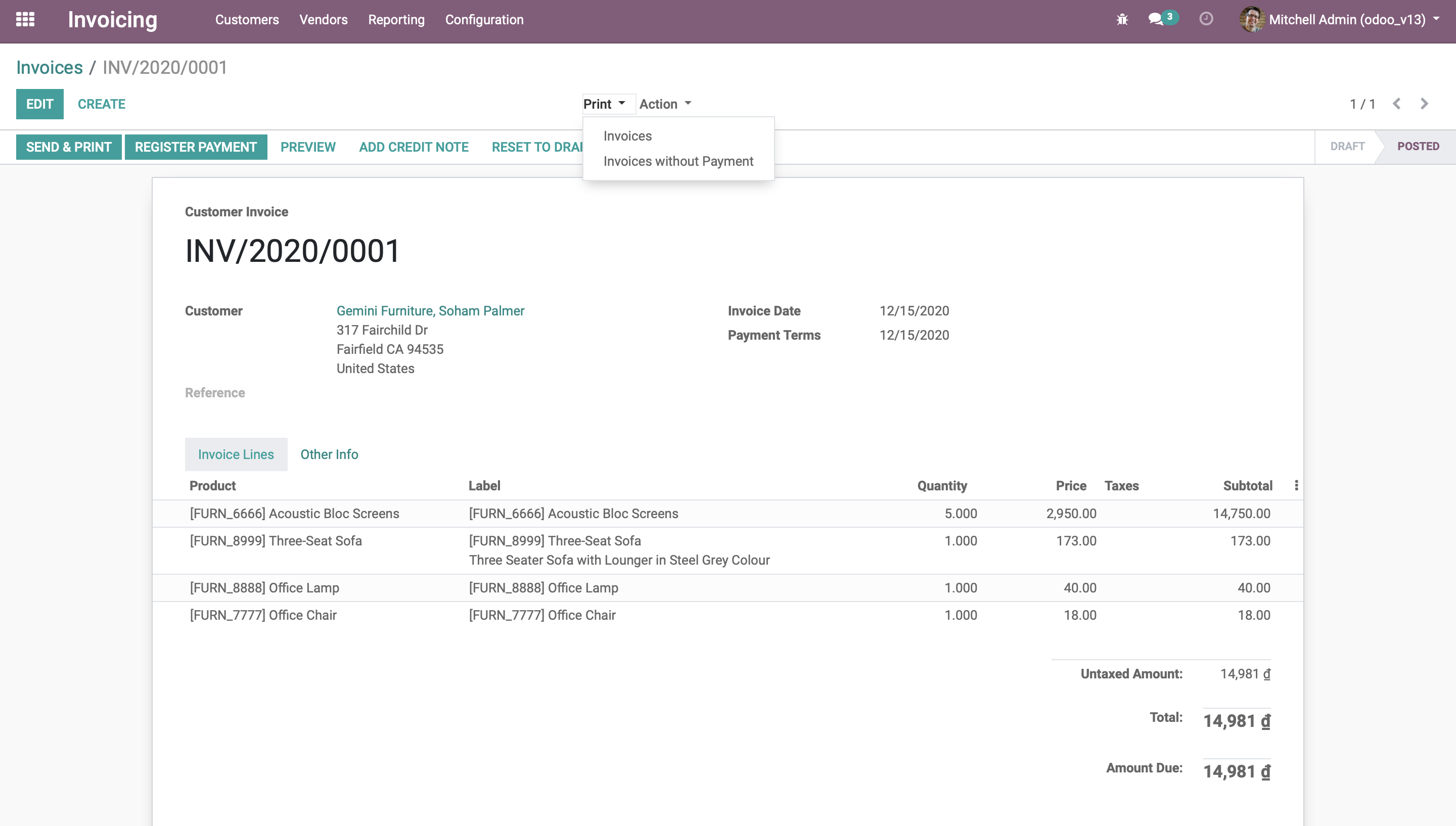Open the apps grid menu icon
1456x826 pixels.
(25, 19)
